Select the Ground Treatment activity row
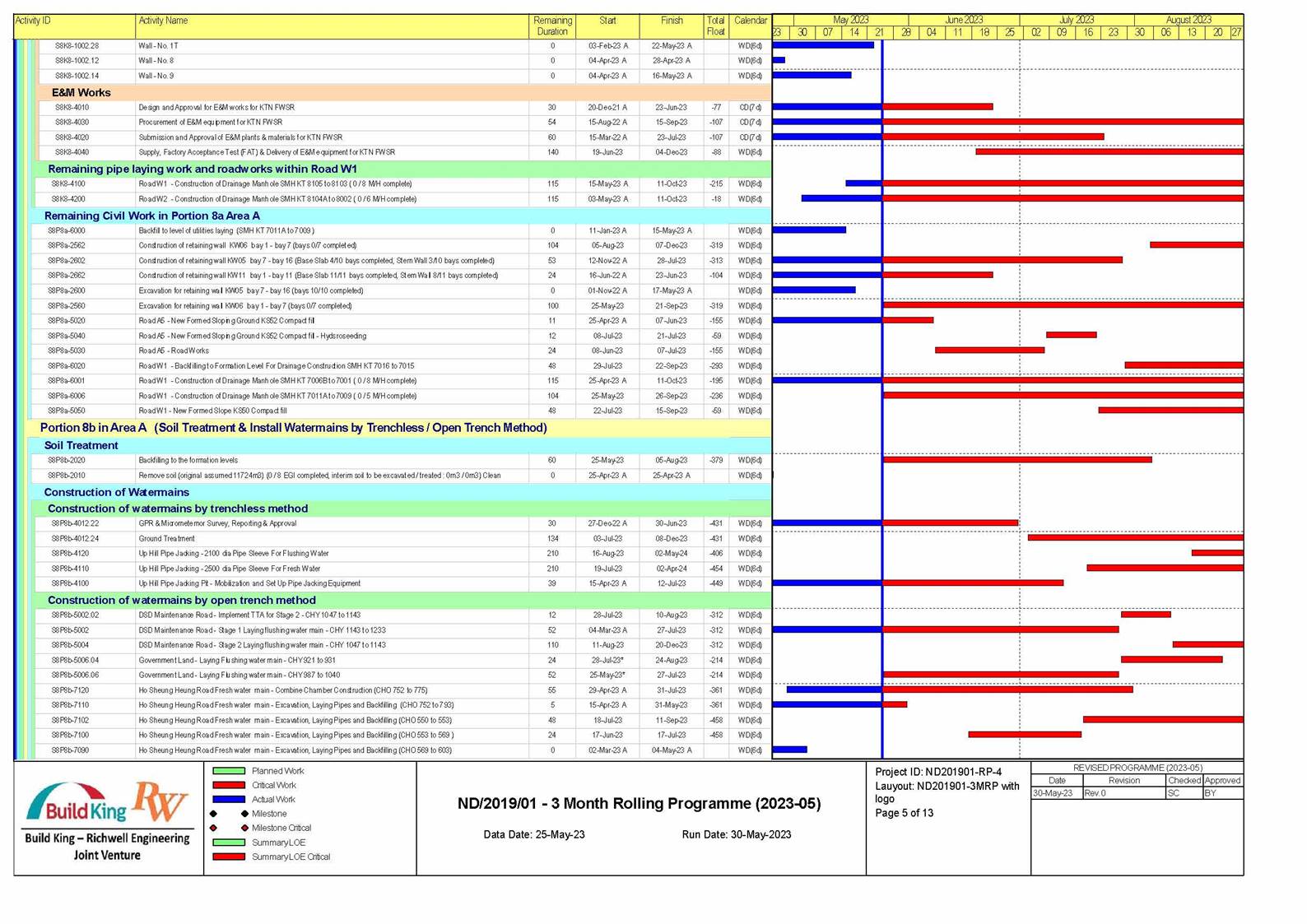 [166, 539]
